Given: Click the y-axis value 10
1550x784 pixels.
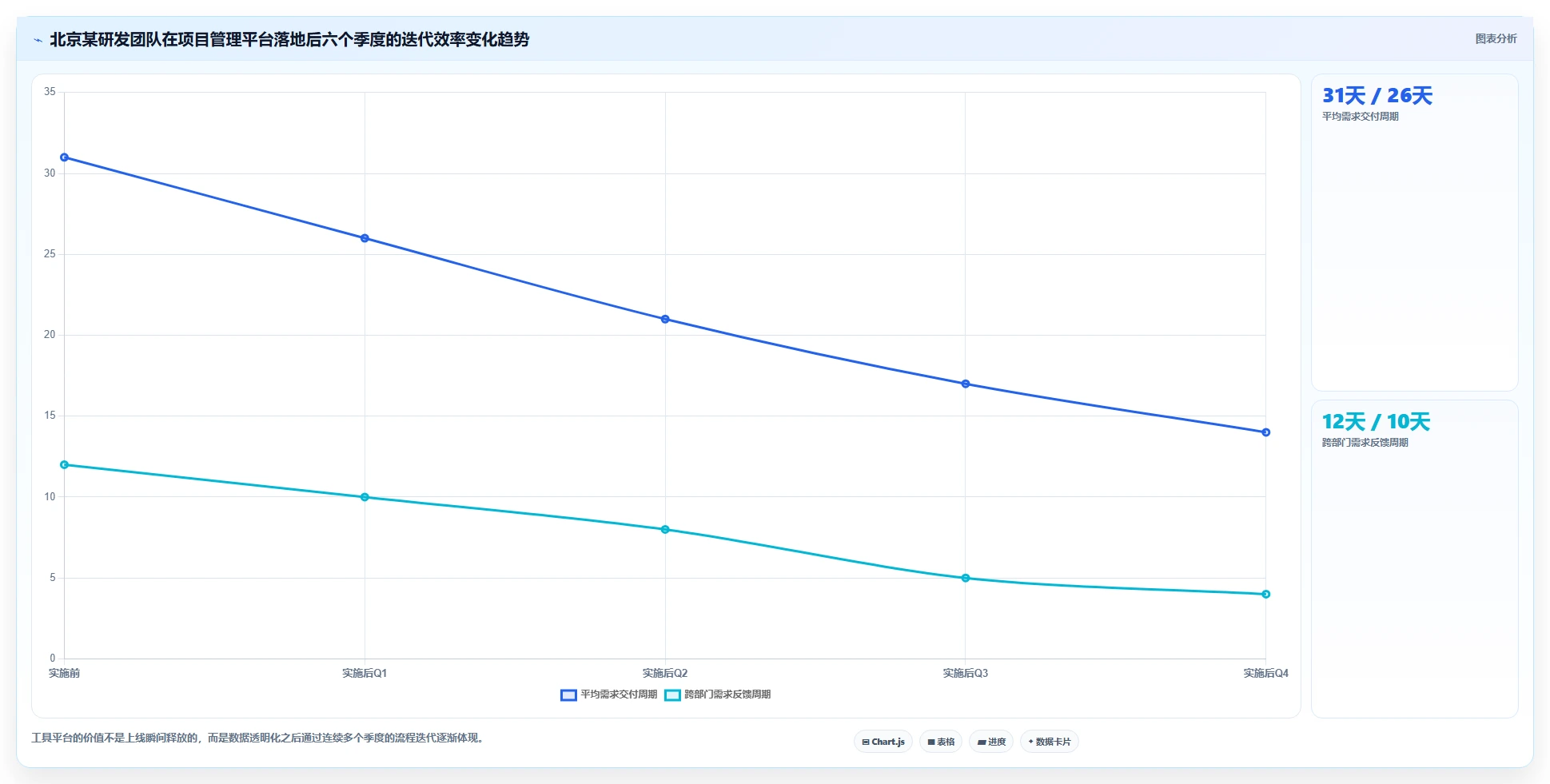Looking at the screenshot, I should coord(50,496).
